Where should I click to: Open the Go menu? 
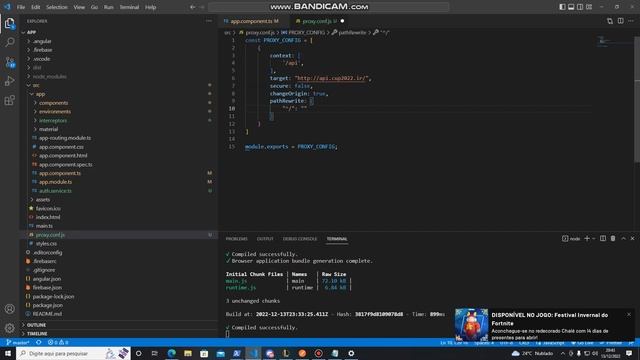pyautogui.click(x=94, y=7)
